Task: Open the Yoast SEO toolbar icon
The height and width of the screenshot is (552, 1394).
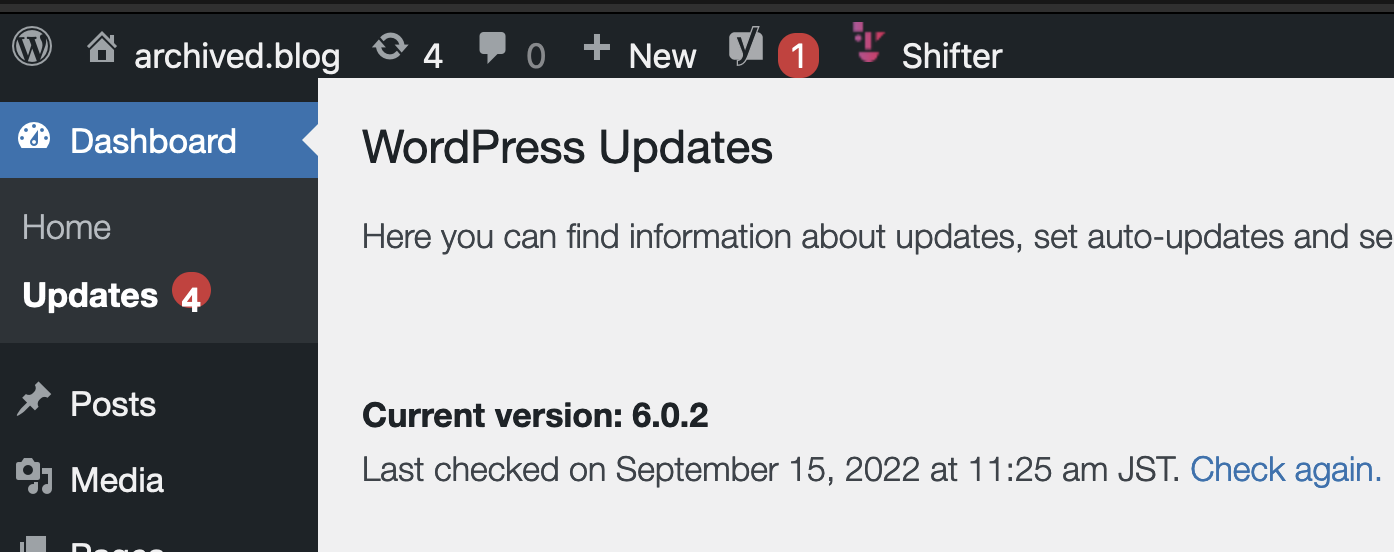Action: pos(746,47)
